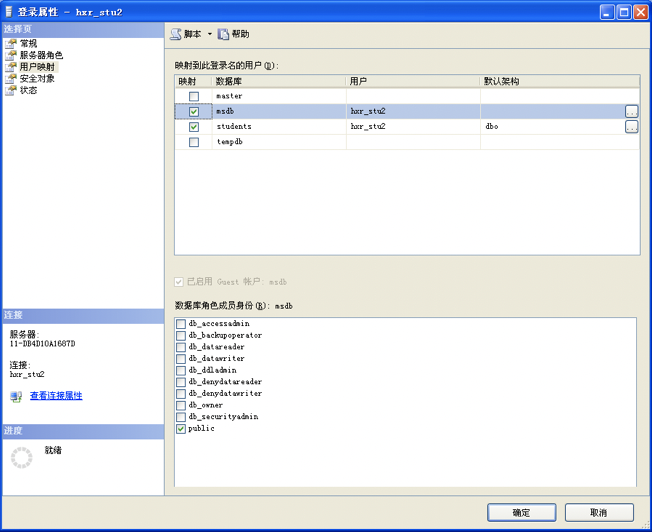Click the 映射 column header
The height and width of the screenshot is (532, 652).
193,82
